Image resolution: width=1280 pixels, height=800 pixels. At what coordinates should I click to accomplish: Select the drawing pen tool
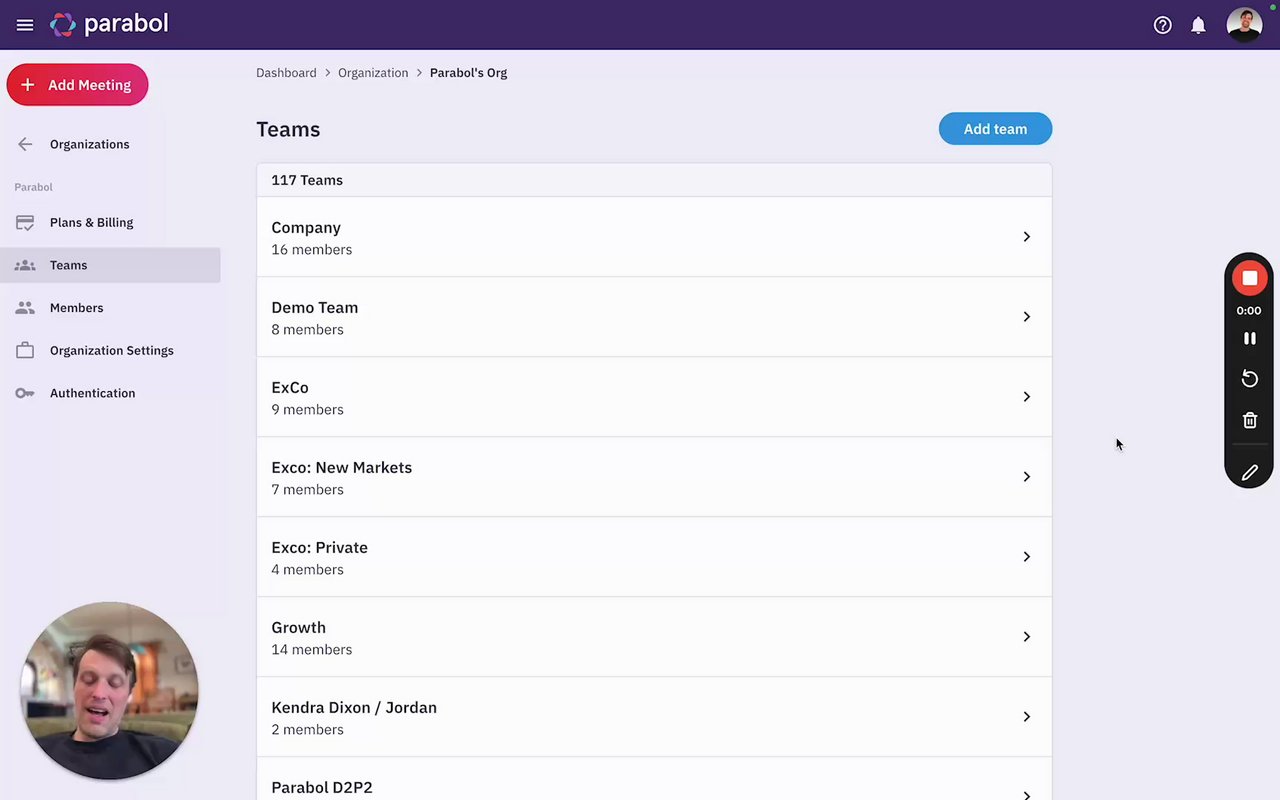click(x=1249, y=473)
